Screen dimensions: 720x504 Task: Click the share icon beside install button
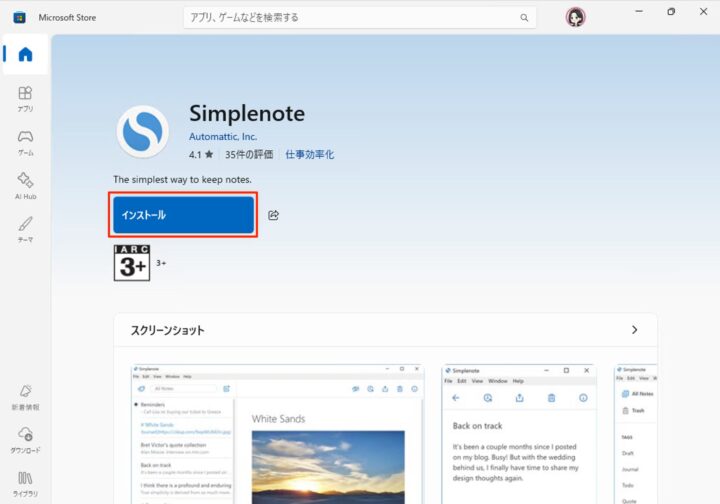point(274,215)
